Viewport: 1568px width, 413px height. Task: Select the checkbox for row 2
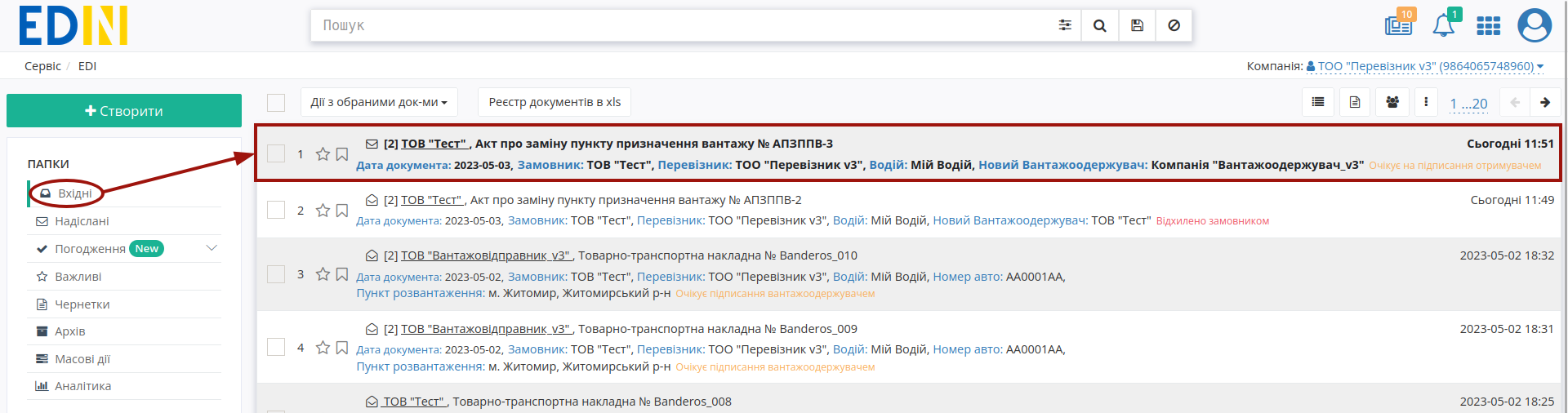[x=276, y=210]
